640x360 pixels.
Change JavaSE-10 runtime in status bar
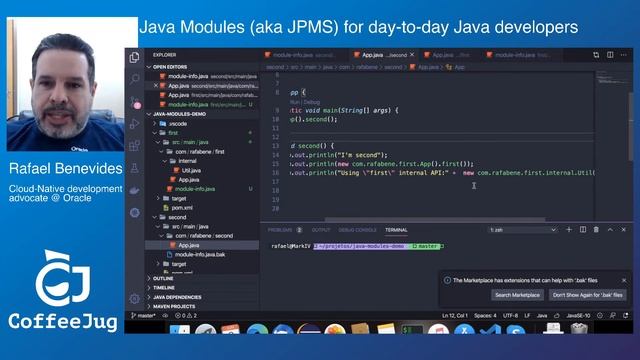pos(578,316)
